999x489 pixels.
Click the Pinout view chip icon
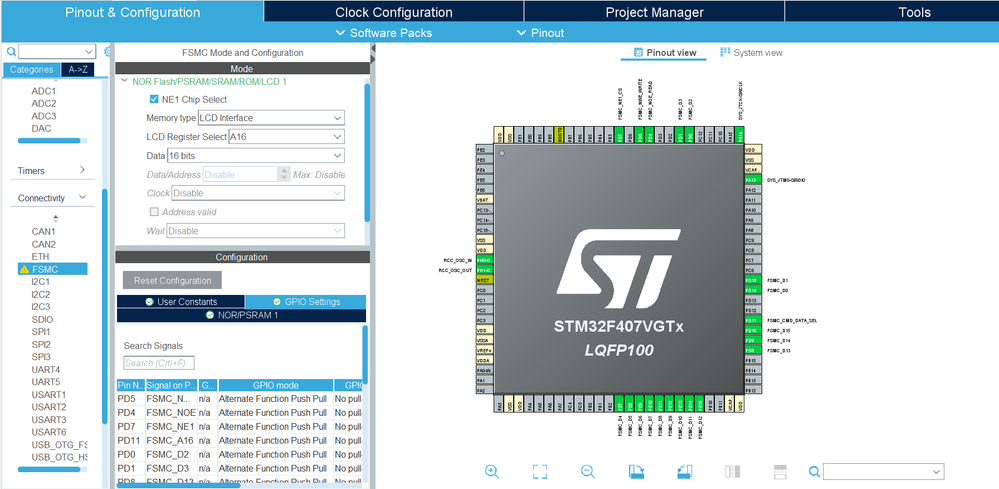638,52
